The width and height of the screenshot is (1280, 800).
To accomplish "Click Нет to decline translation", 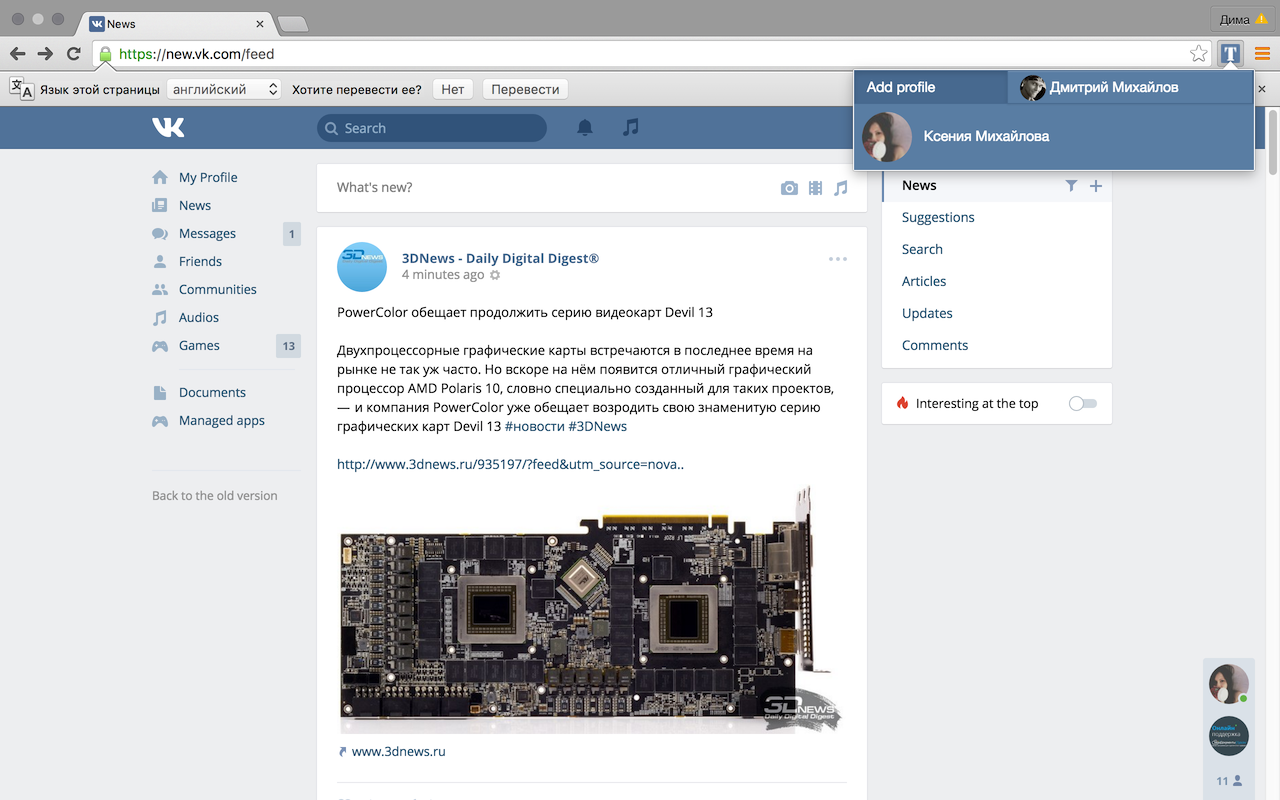I will coord(453,89).
